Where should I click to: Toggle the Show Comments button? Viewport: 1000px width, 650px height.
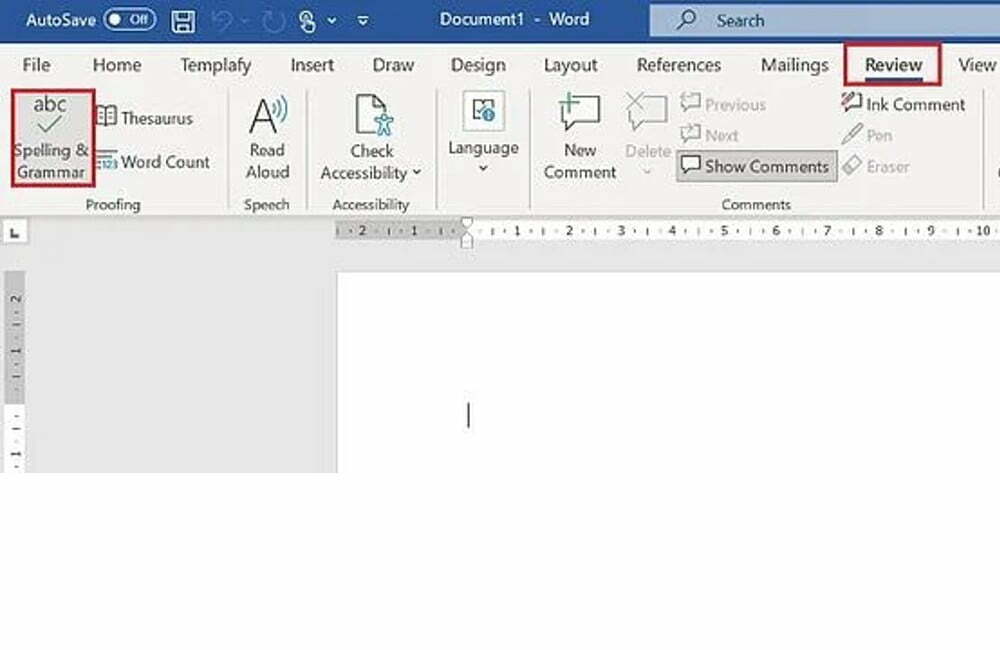(x=756, y=166)
